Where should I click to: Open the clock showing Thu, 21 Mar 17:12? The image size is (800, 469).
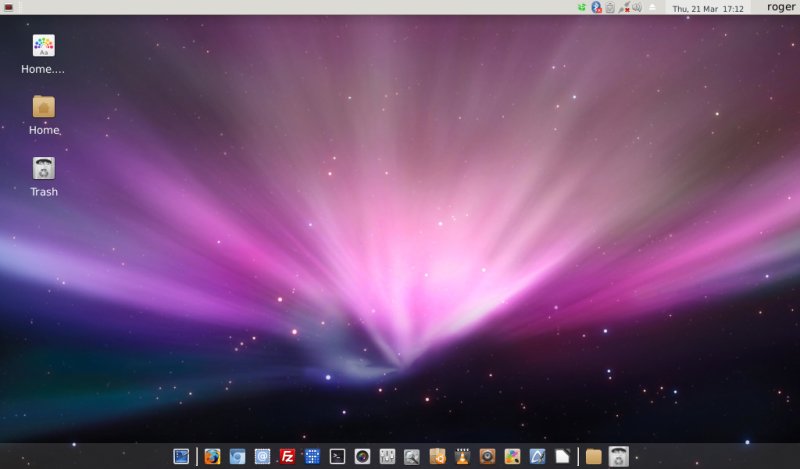[708, 9]
